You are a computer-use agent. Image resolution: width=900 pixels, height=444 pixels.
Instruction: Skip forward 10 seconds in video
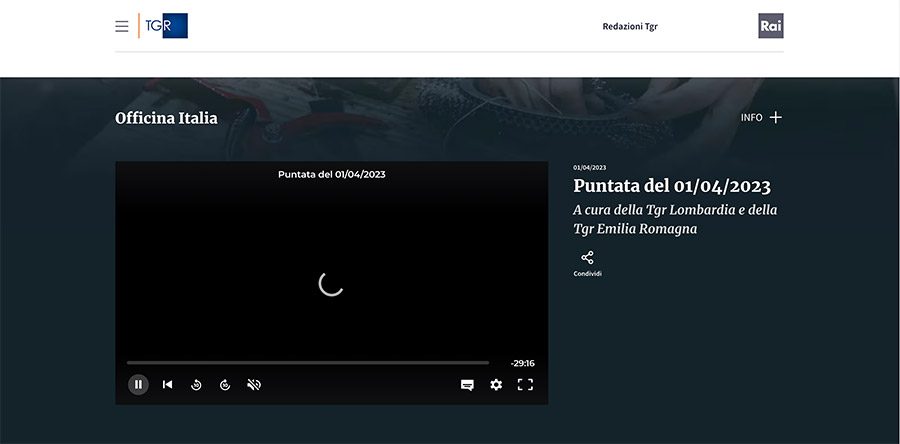[x=225, y=385]
